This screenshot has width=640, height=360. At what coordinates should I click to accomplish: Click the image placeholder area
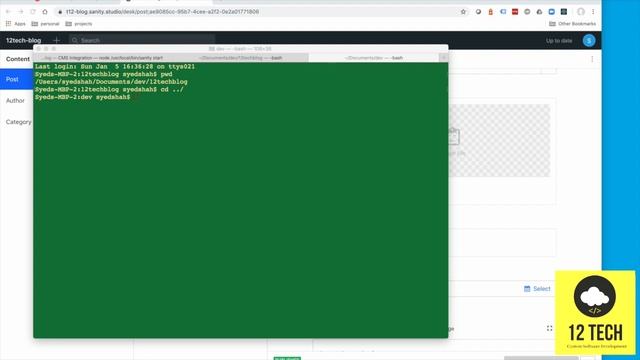pyautogui.click(x=499, y=140)
